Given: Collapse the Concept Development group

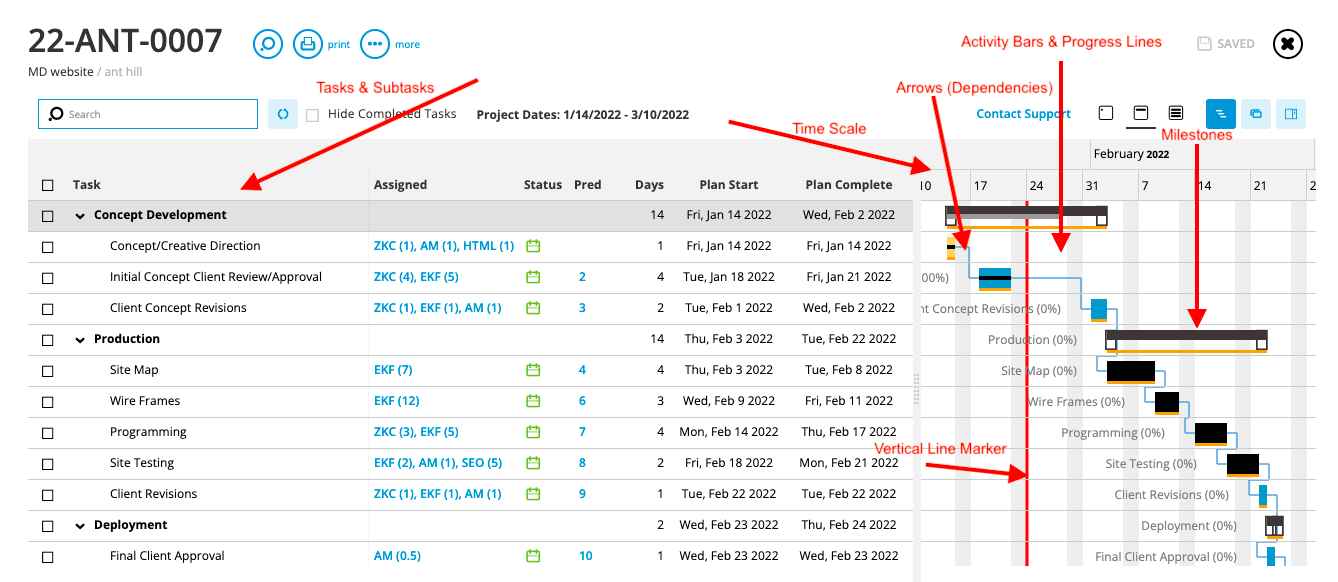Looking at the screenshot, I should point(80,216).
